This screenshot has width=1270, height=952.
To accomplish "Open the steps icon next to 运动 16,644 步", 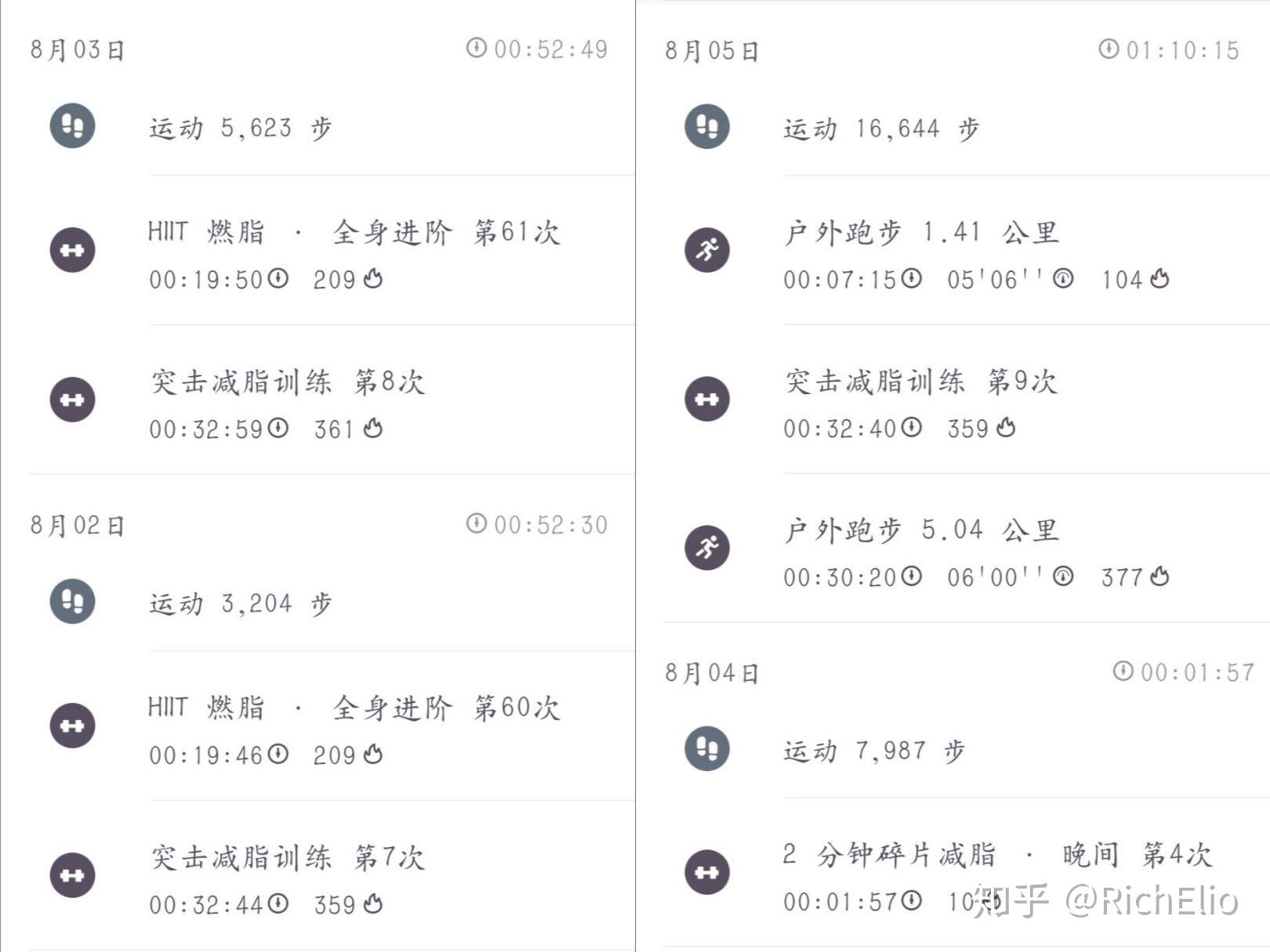I will click(706, 127).
